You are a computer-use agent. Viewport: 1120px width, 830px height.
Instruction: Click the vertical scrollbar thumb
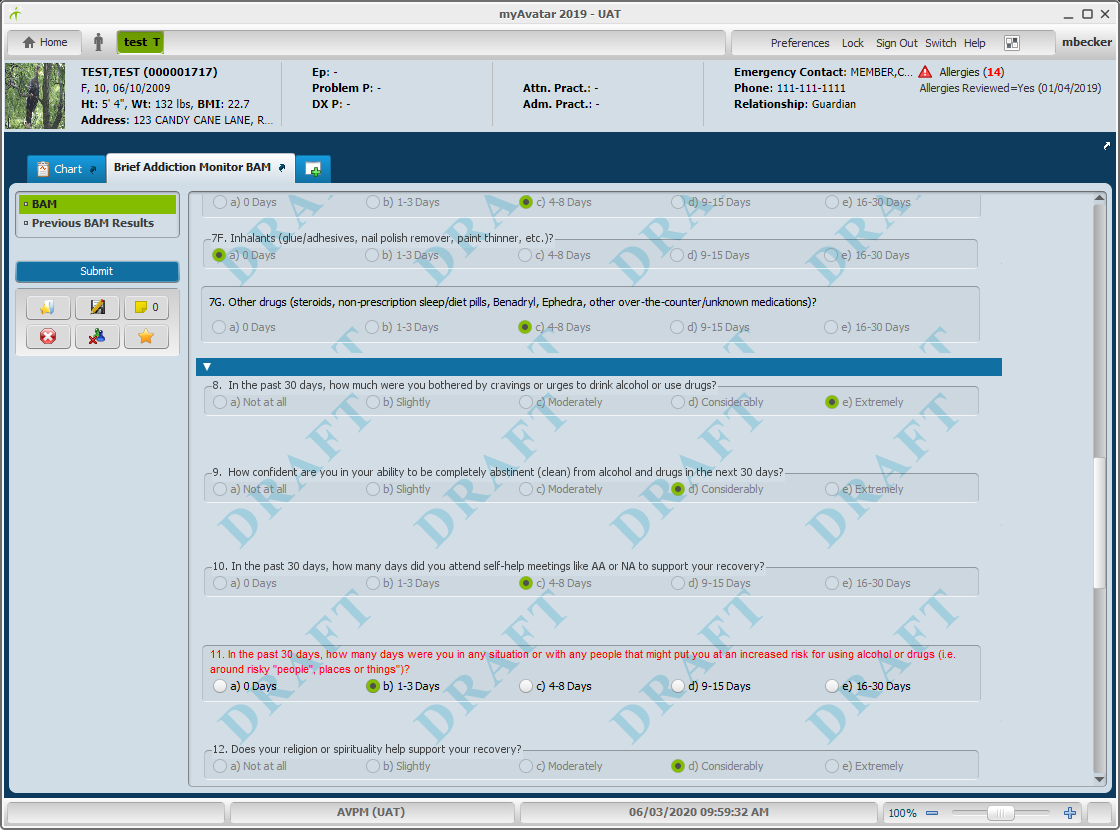click(1099, 524)
